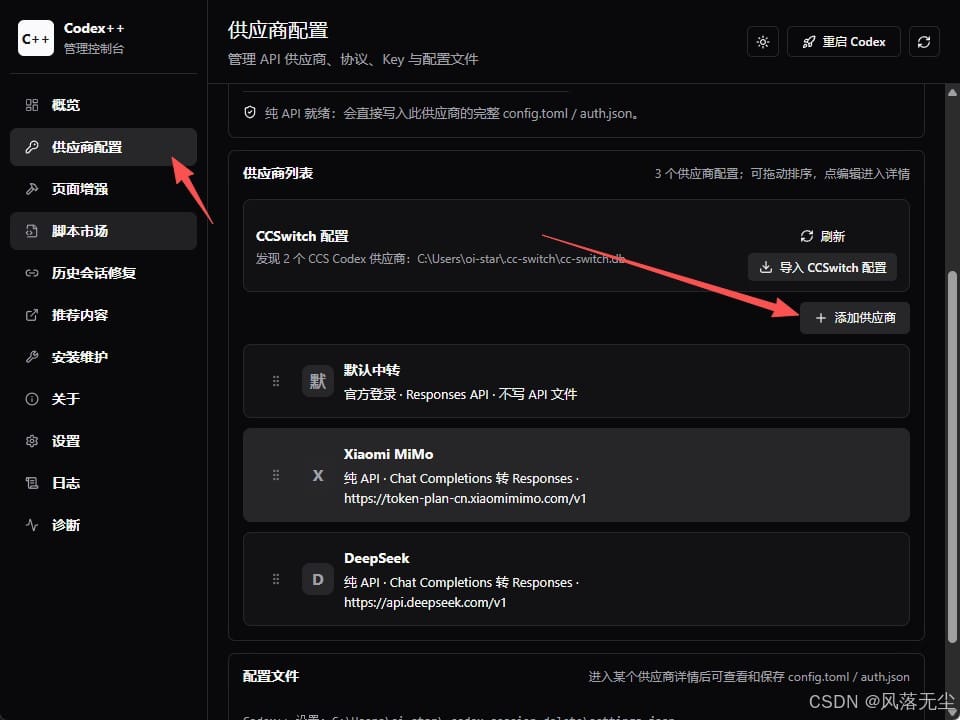Go to 脚本市场 in the sidebar

[103, 231]
